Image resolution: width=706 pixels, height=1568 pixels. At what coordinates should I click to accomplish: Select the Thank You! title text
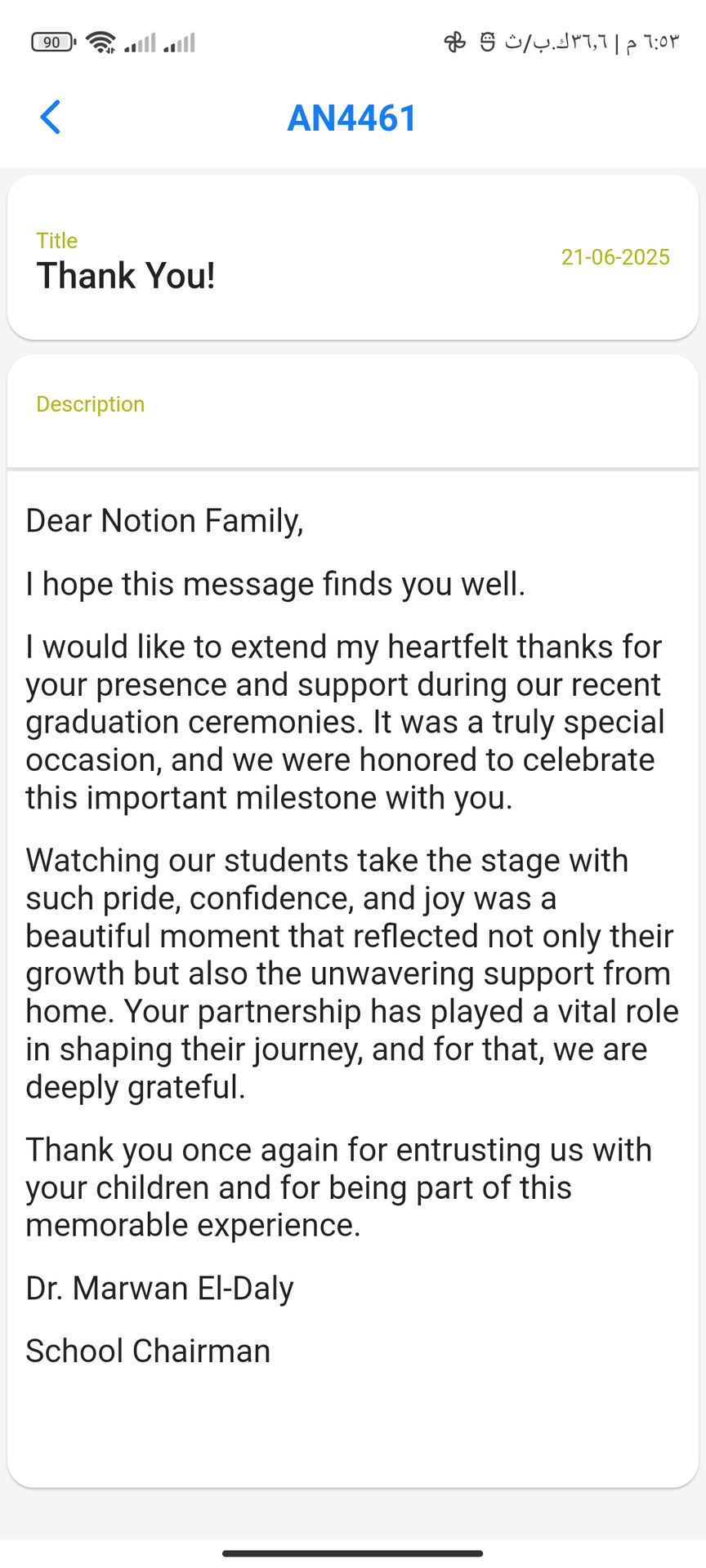click(x=126, y=275)
